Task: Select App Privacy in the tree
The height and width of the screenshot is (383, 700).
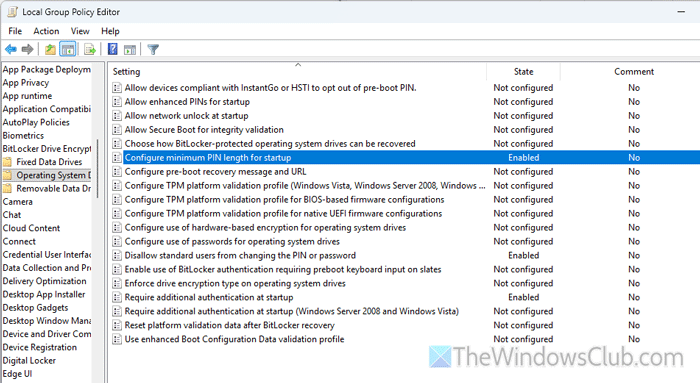Action: pos(26,83)
